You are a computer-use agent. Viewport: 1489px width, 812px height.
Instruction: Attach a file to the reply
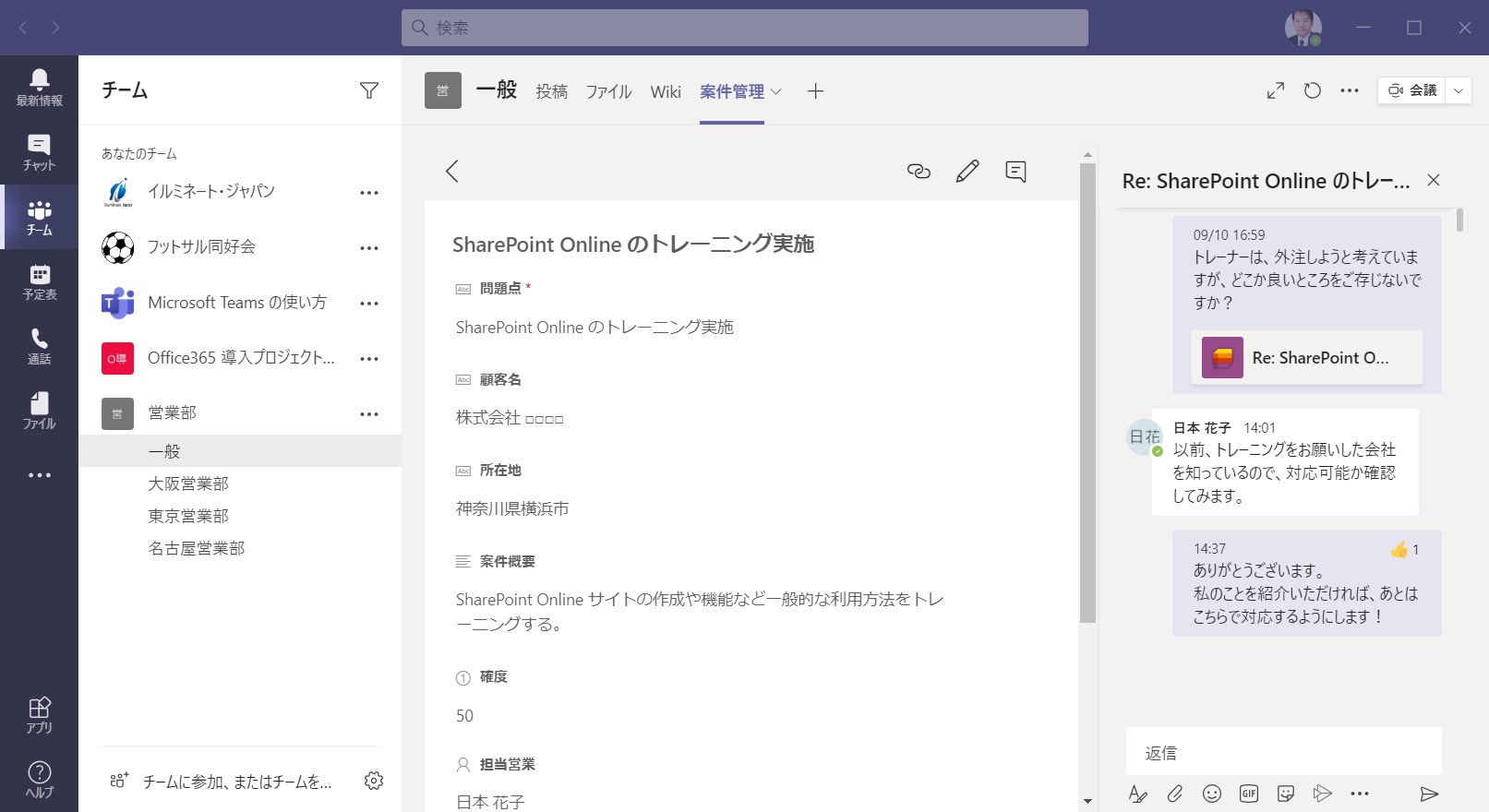[1175, 794]
